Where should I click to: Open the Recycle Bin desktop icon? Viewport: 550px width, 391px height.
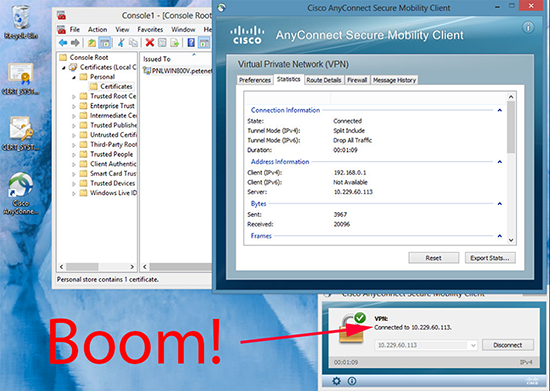tap(21, 22)
